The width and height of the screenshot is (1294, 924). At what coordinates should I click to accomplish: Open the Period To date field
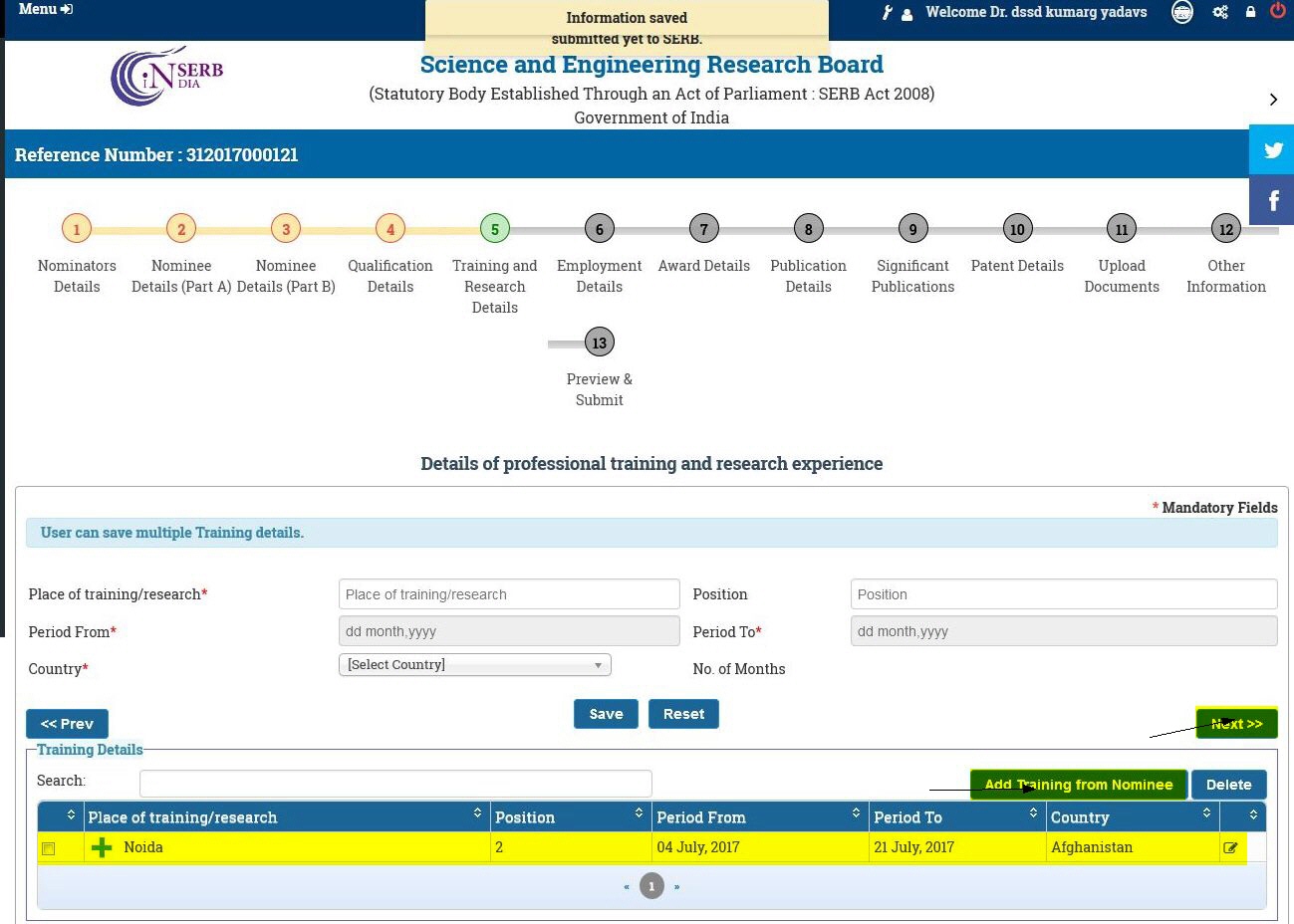(x=1064, y=631)
